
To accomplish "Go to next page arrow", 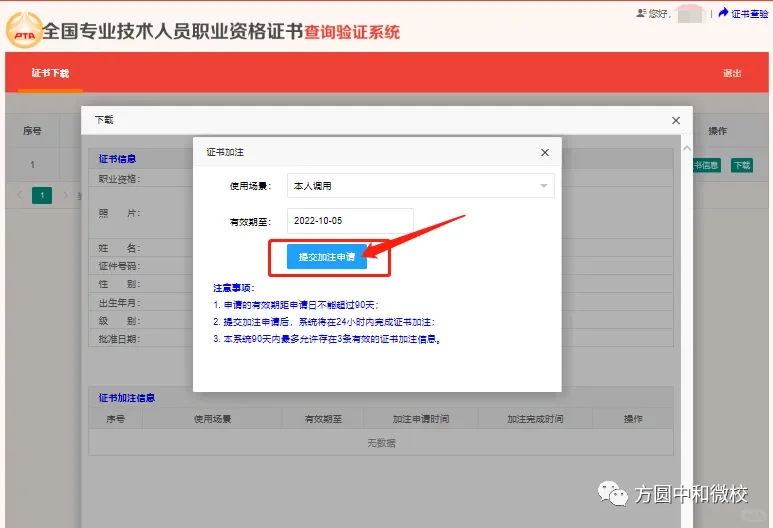I will click(x=65, y=195).
